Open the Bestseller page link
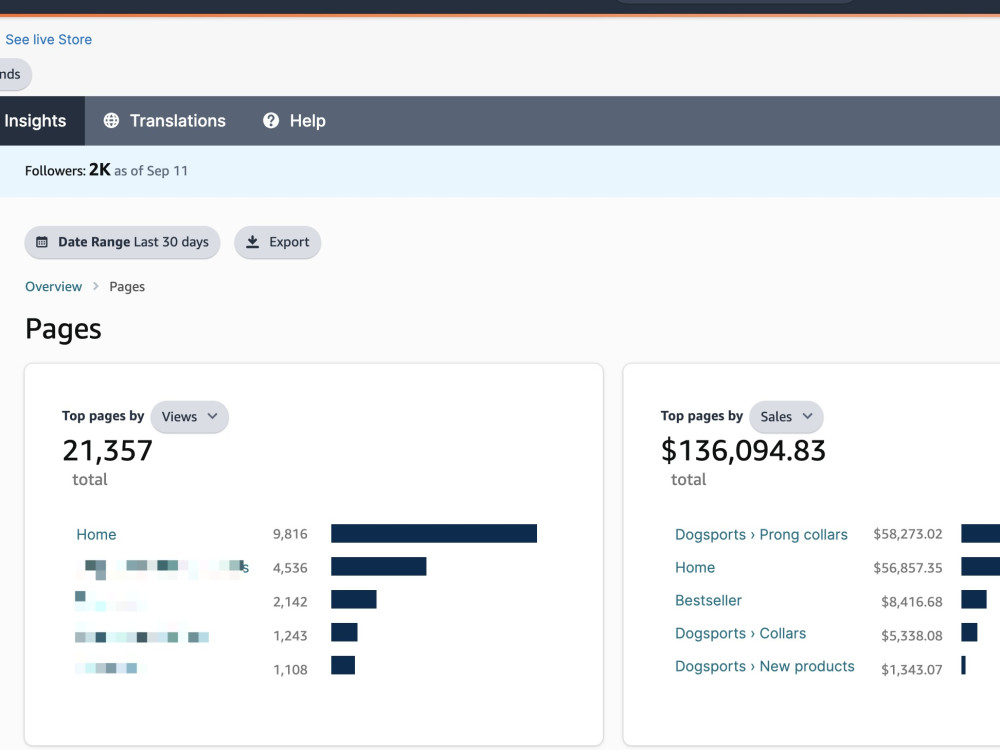This screenshot has width=1000, height=750. tap(708, 600)
